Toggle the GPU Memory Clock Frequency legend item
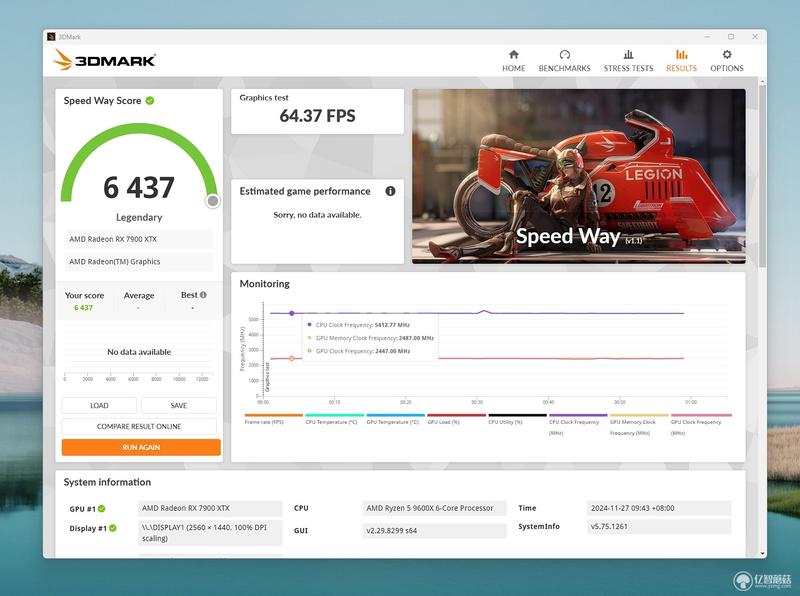The width and height of the screenshot is (800, 596). (x=639, y=425)
